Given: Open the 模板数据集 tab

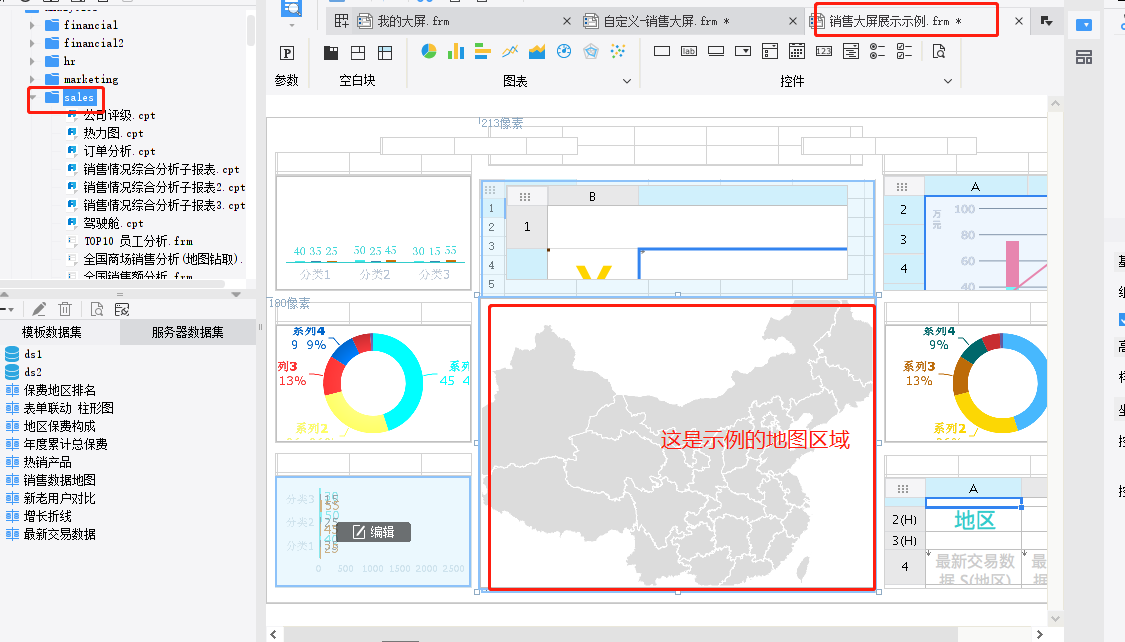Looking at the screenshot, I should point(52,332).
